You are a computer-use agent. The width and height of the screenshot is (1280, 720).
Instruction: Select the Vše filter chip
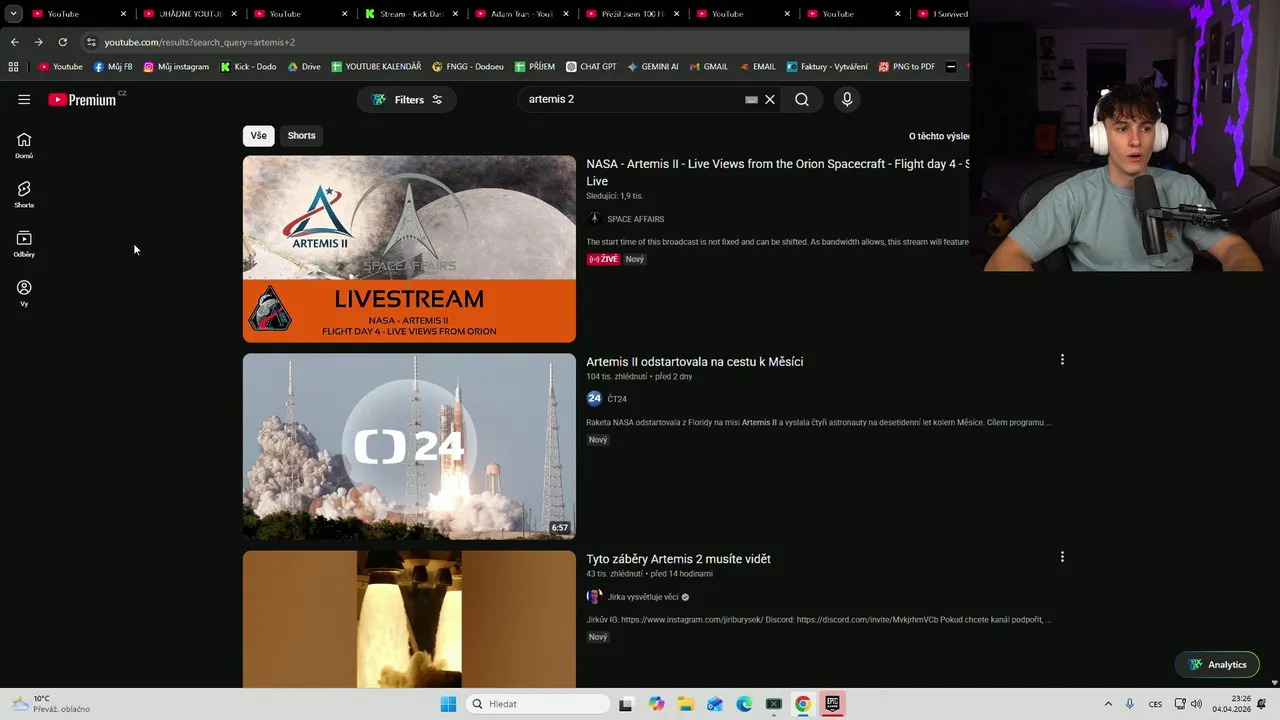point(259,135)
